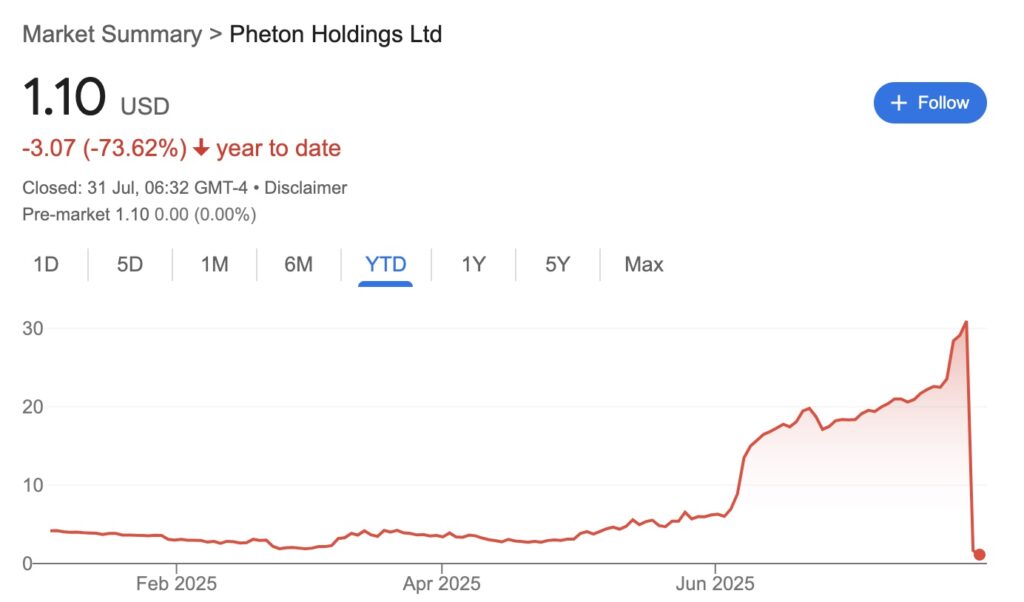Navigate to Market Summary
This screenshot has width=1024, height=602.
111,33
